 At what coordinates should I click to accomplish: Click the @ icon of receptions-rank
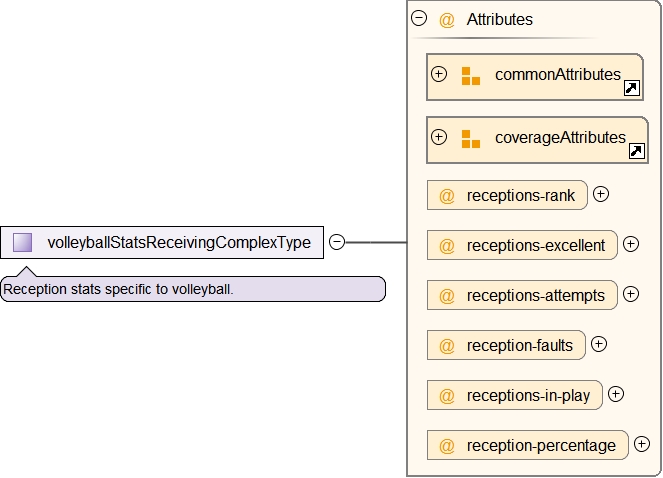click(447, 195)
